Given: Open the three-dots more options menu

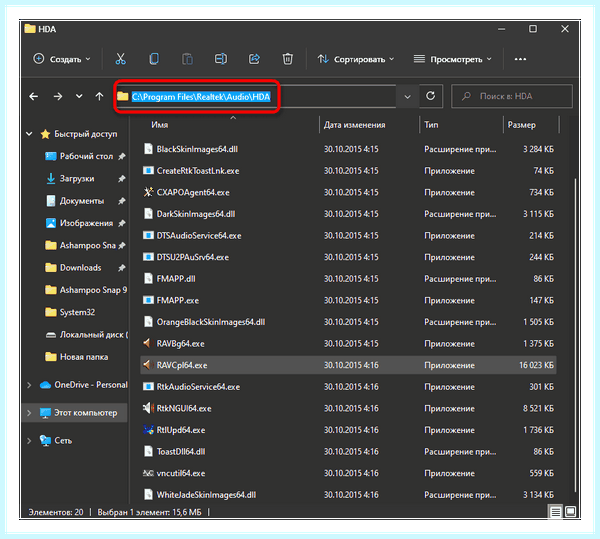Looking at the screenshot, I should (x=520, y=59).
